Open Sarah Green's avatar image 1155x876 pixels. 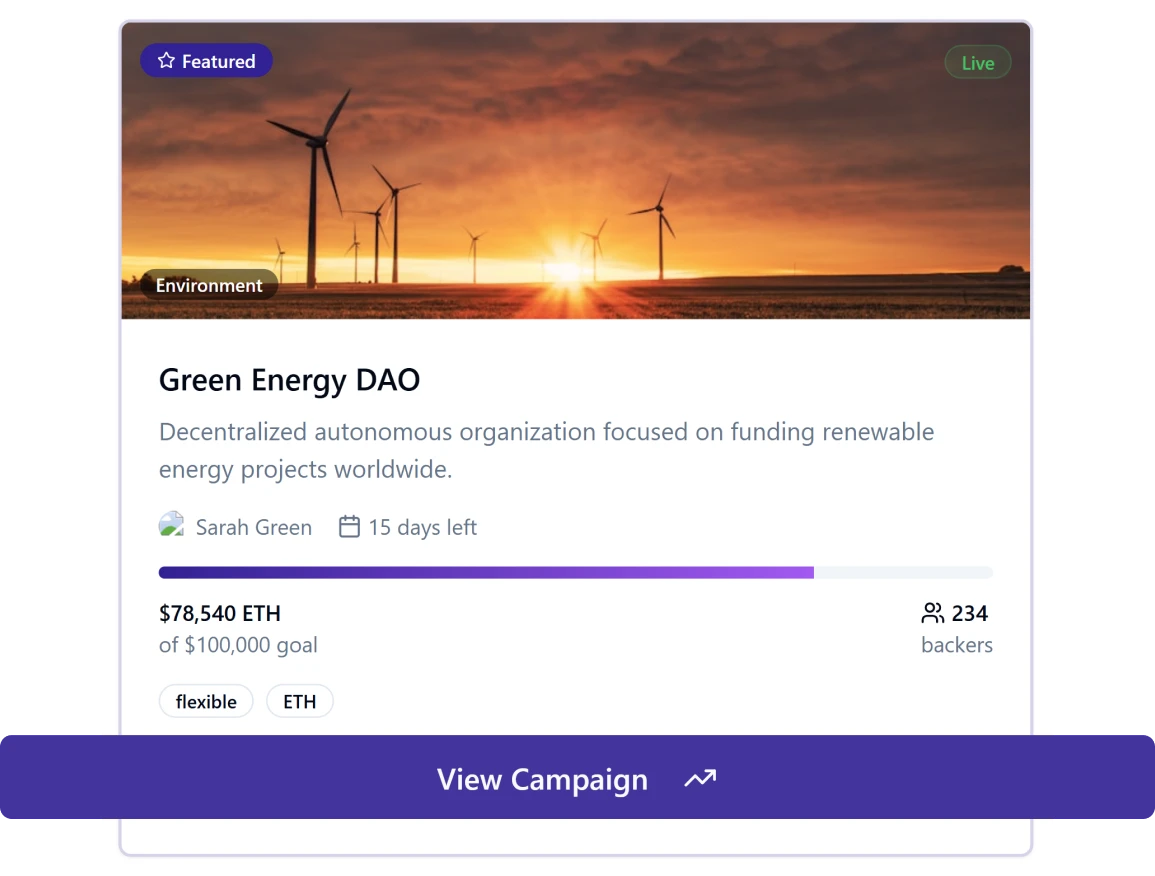[171, 523]
